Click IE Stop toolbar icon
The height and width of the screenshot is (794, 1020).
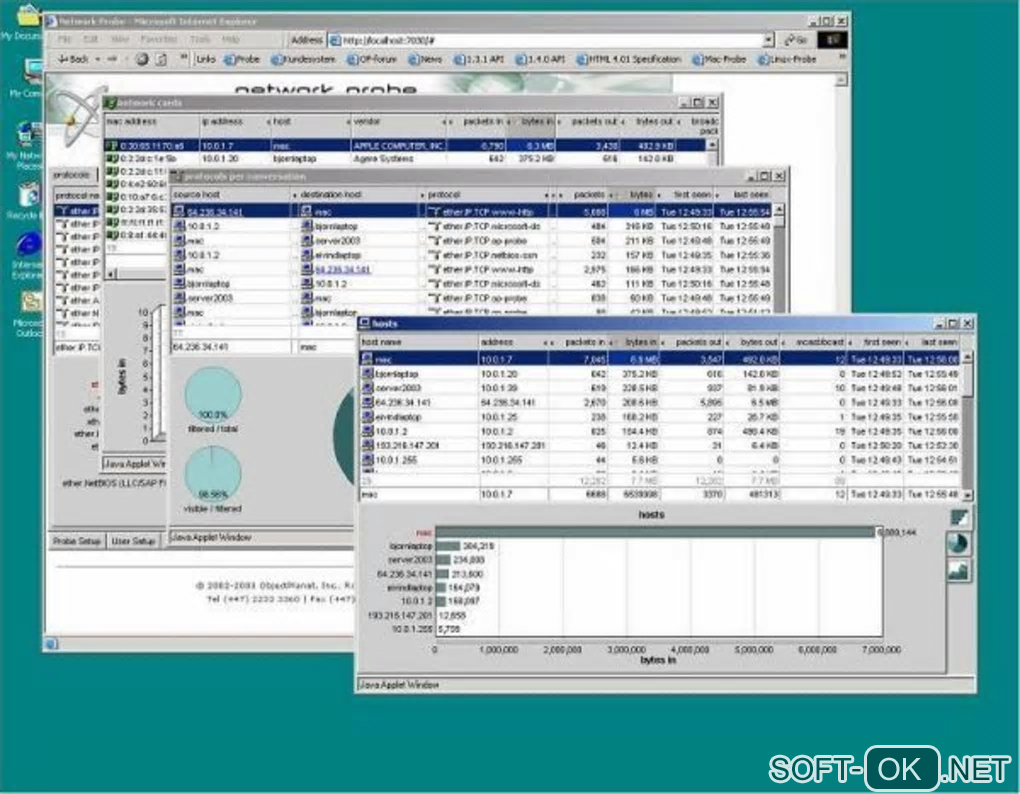pyautogui.click(x=141, y=59)
